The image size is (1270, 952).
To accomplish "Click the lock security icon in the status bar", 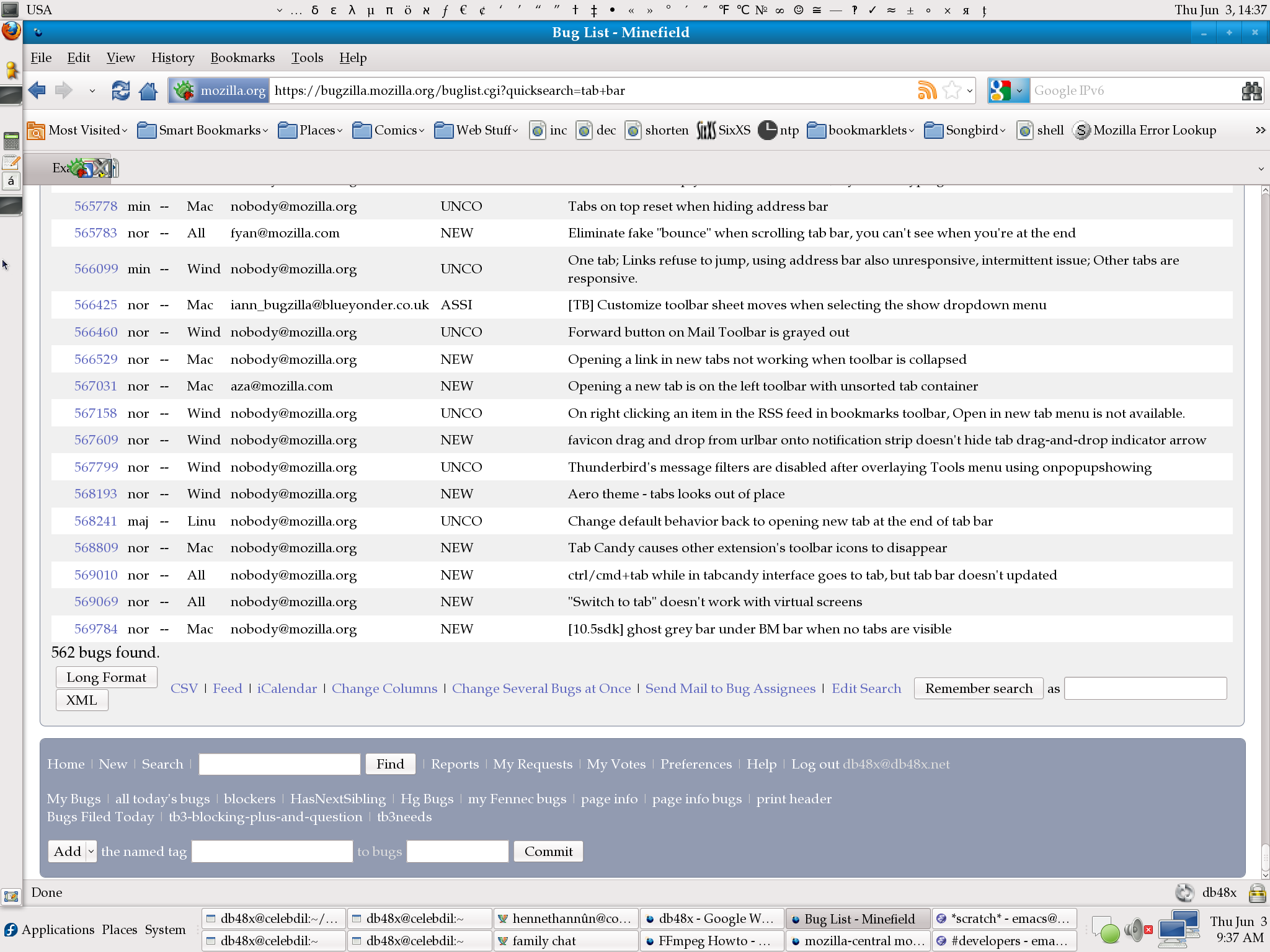I will pos(1257,892).
